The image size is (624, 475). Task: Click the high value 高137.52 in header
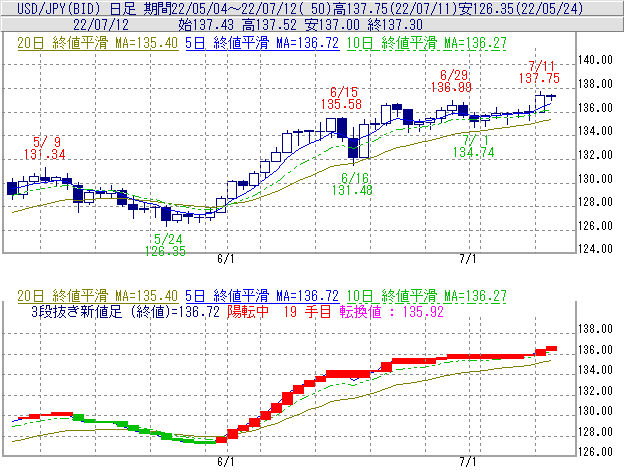tap(269, 25)
